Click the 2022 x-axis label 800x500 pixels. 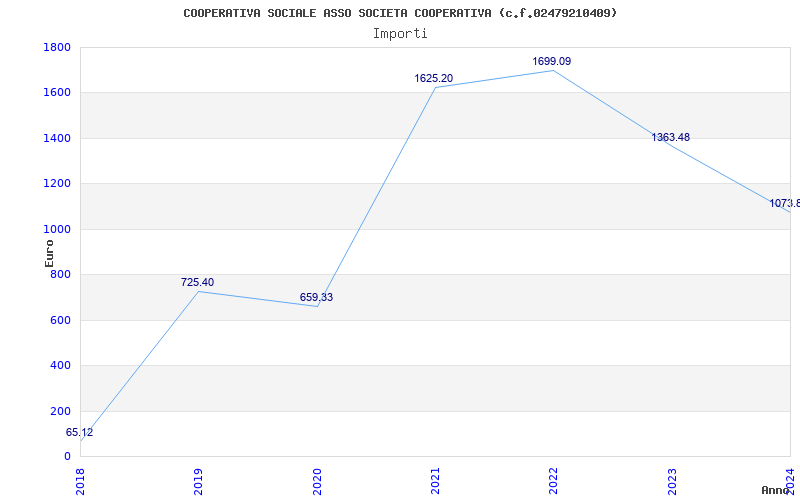[x=554, y=482]
